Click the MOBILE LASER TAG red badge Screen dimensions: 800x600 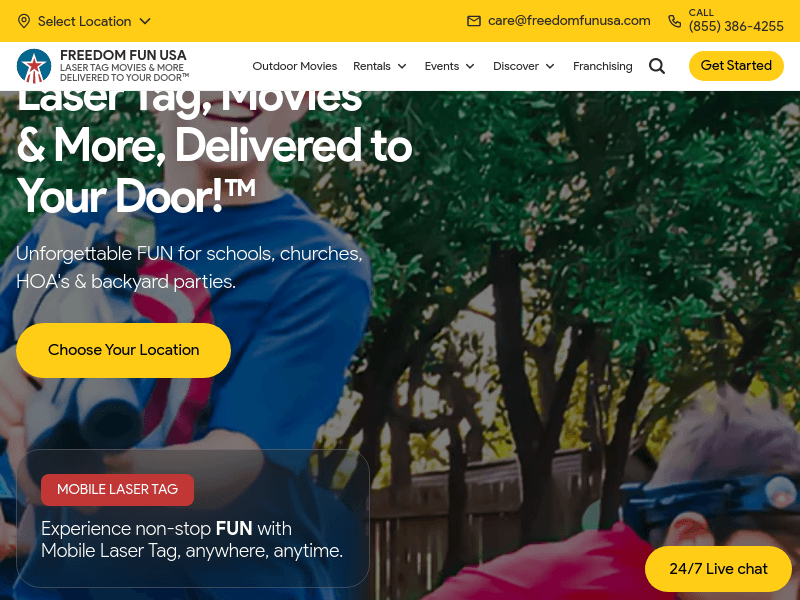click(x=117, y=489)
